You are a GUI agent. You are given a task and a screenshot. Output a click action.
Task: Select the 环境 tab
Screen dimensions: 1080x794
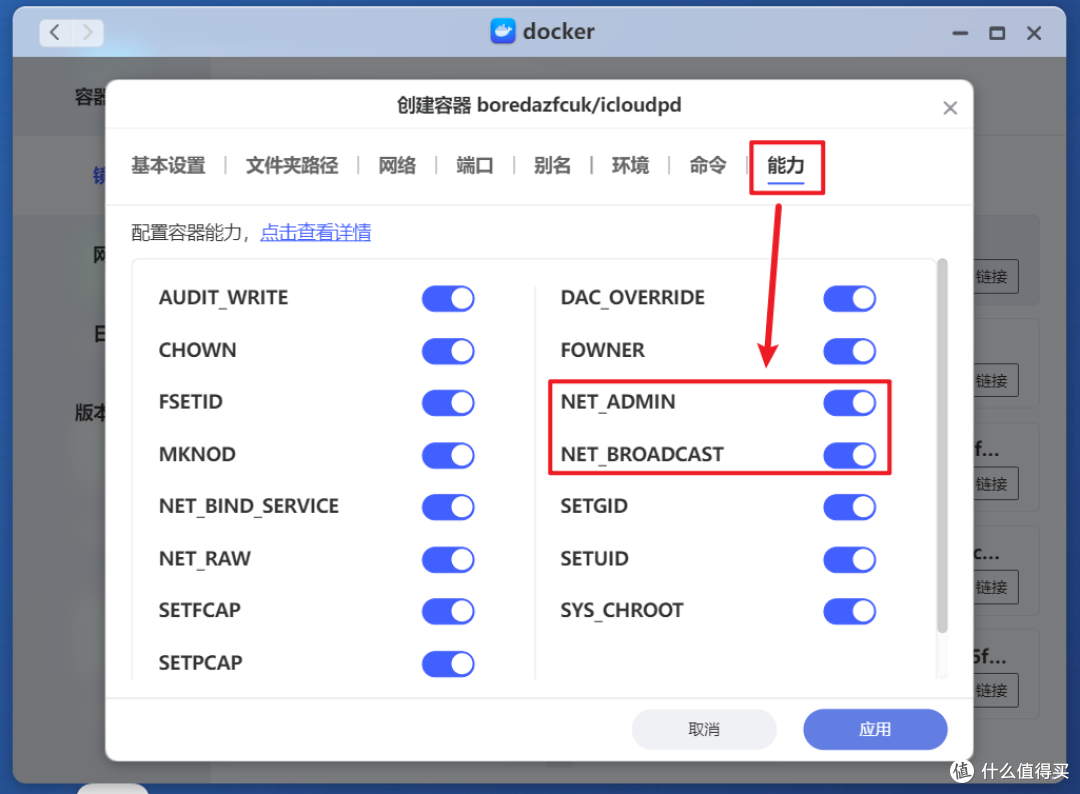(630, 166)
